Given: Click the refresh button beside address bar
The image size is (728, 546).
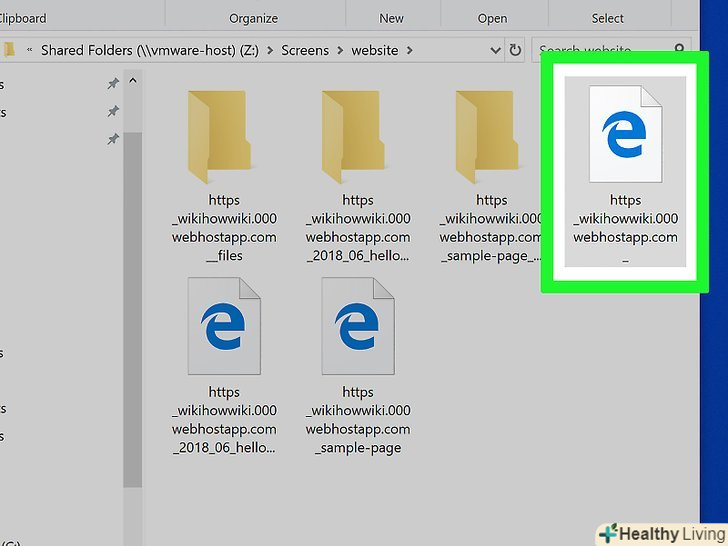Looking at the screenshot, I should point(515,50).
